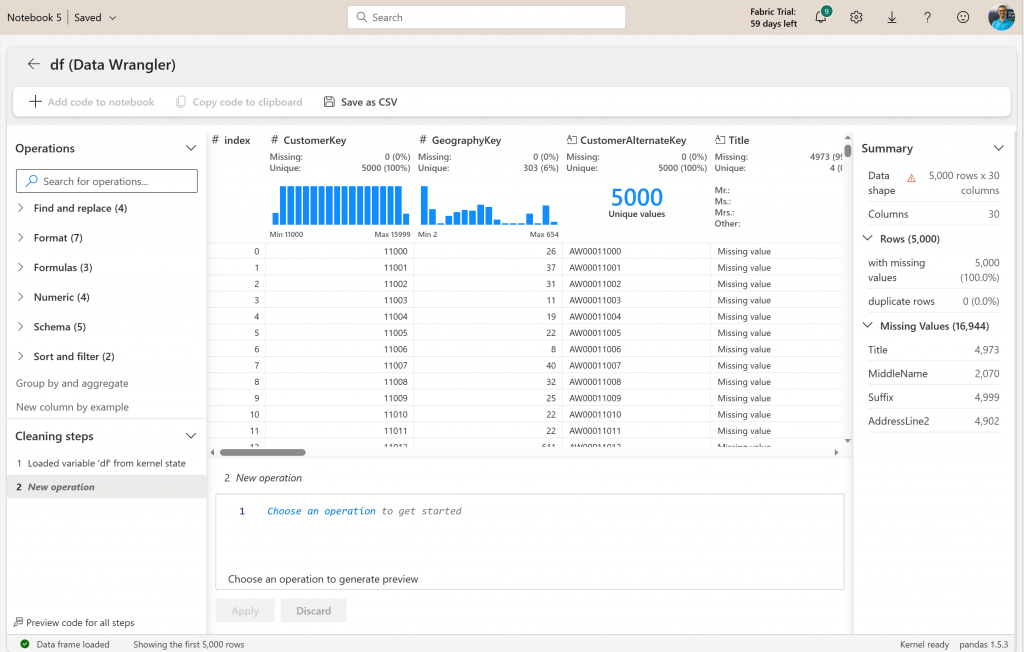
Task: Click the Save as CSV button
Action: coord(360,102)
